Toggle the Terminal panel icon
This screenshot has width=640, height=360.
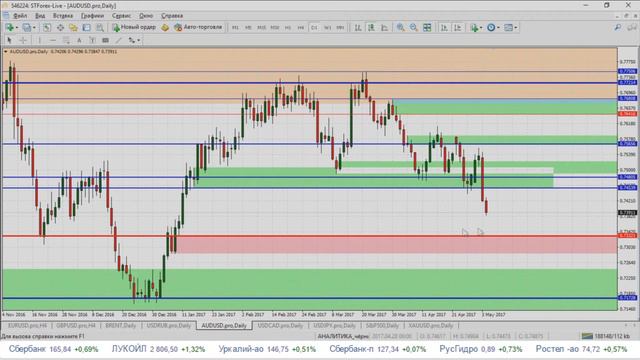[87, 27]
